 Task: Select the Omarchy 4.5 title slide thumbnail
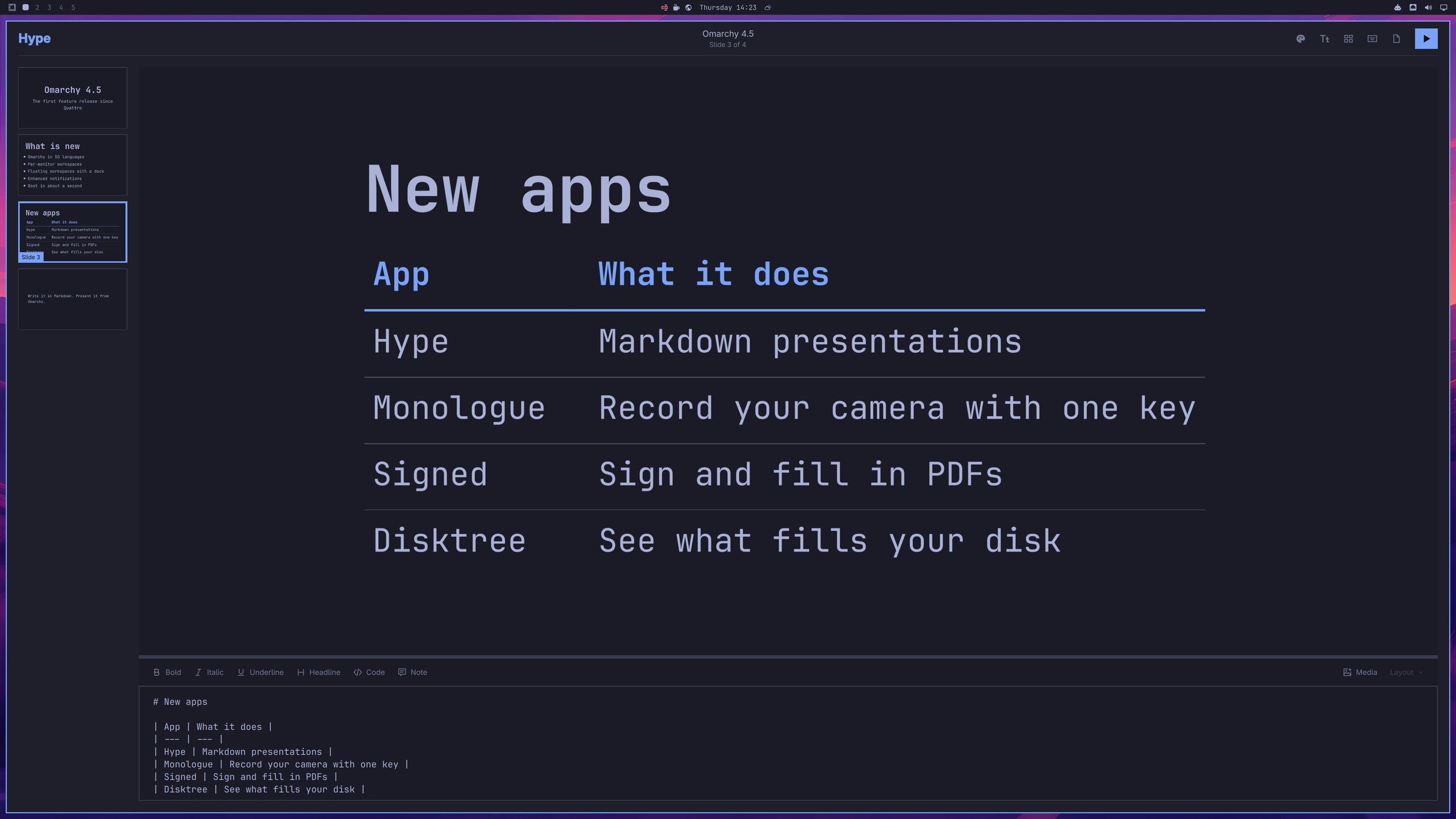73,98
